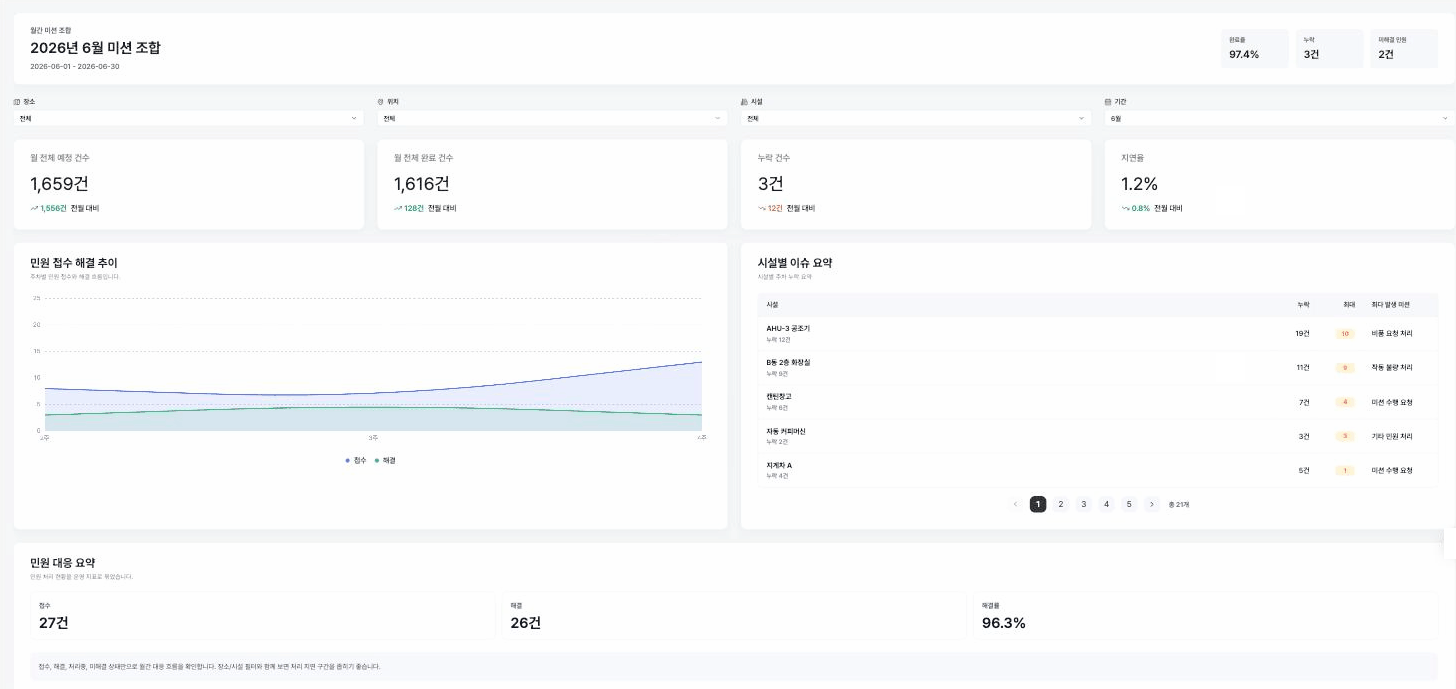Click the 누락 column header in table
The width and height of the screenshot is (1456, 689).
(1303, 304)
